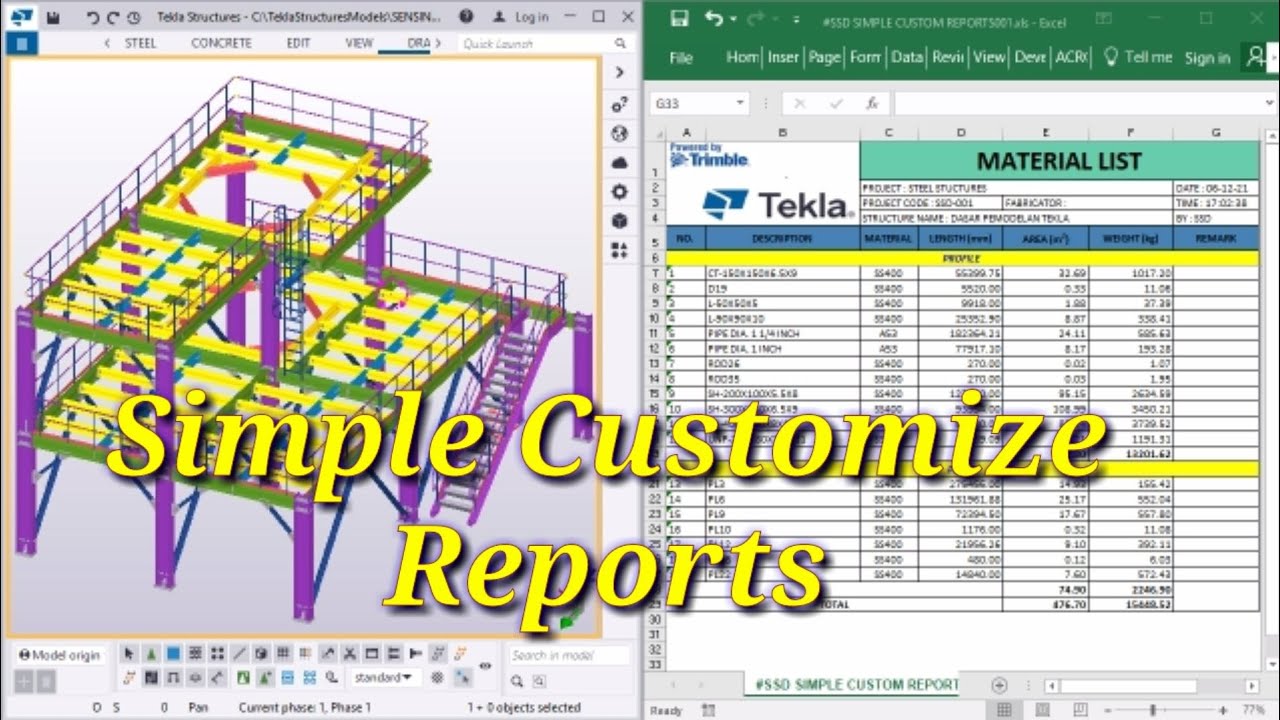The width and height of the screenshot is (1280, 720).
Task: Customize the Excel Quick Access Toolbar
Action: pyautogui.click(x=796, y=20)
